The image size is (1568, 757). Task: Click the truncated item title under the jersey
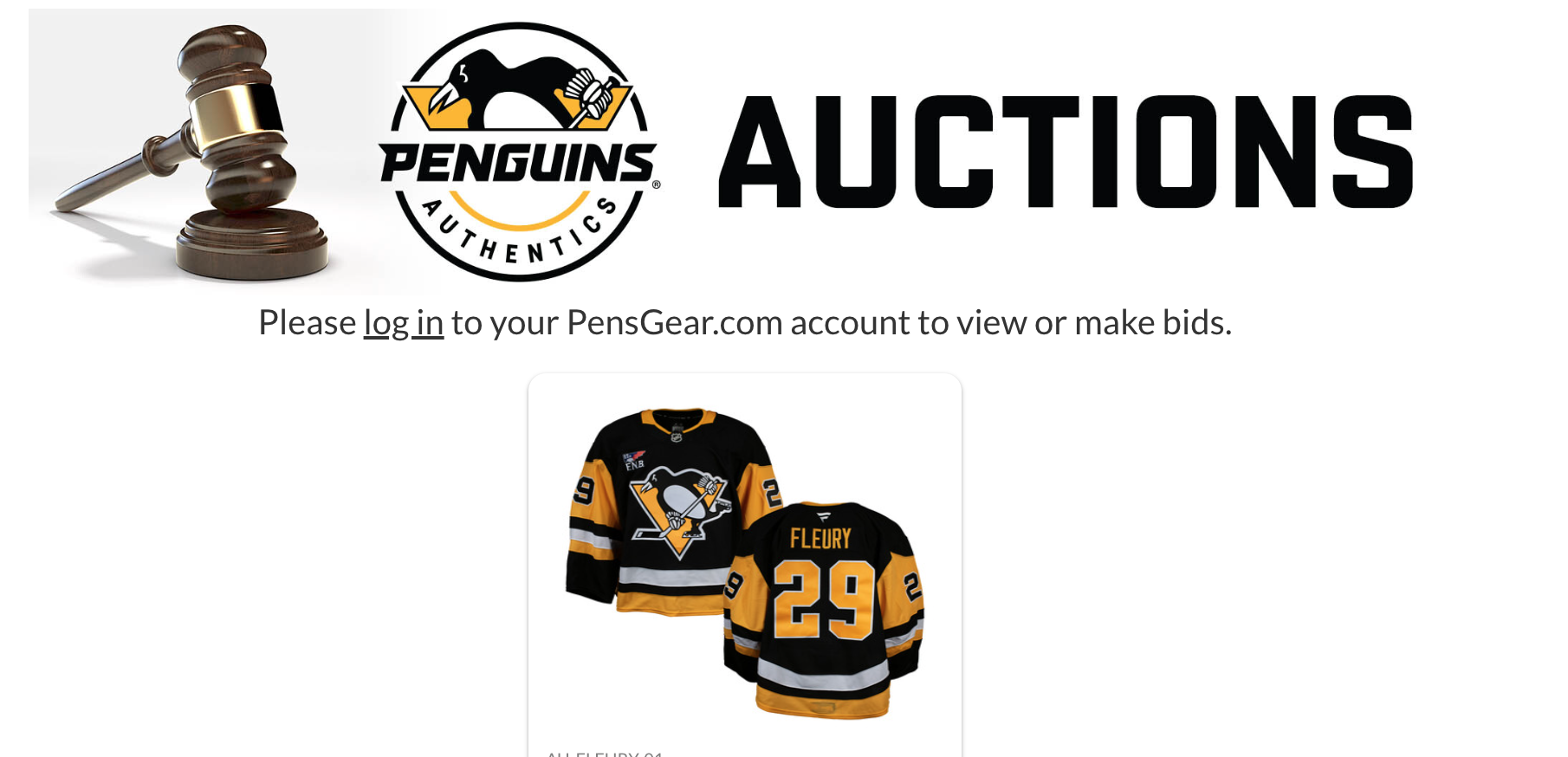click(605, 754)
